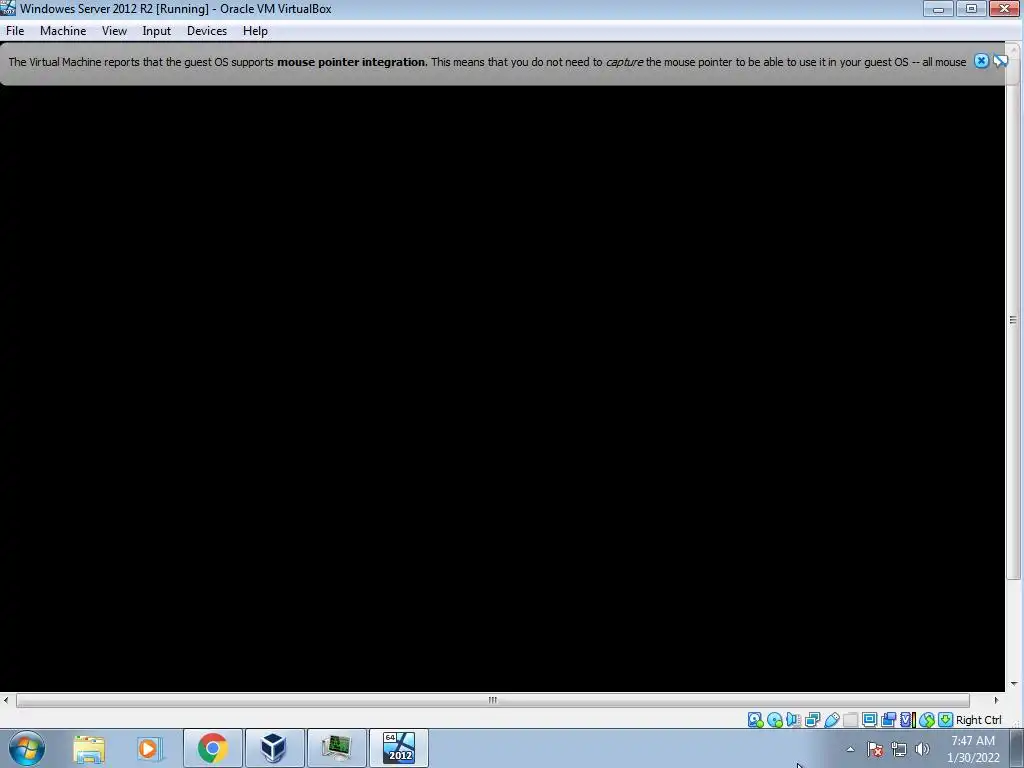
Task: Open the Input menu
Action: [157, 31]
